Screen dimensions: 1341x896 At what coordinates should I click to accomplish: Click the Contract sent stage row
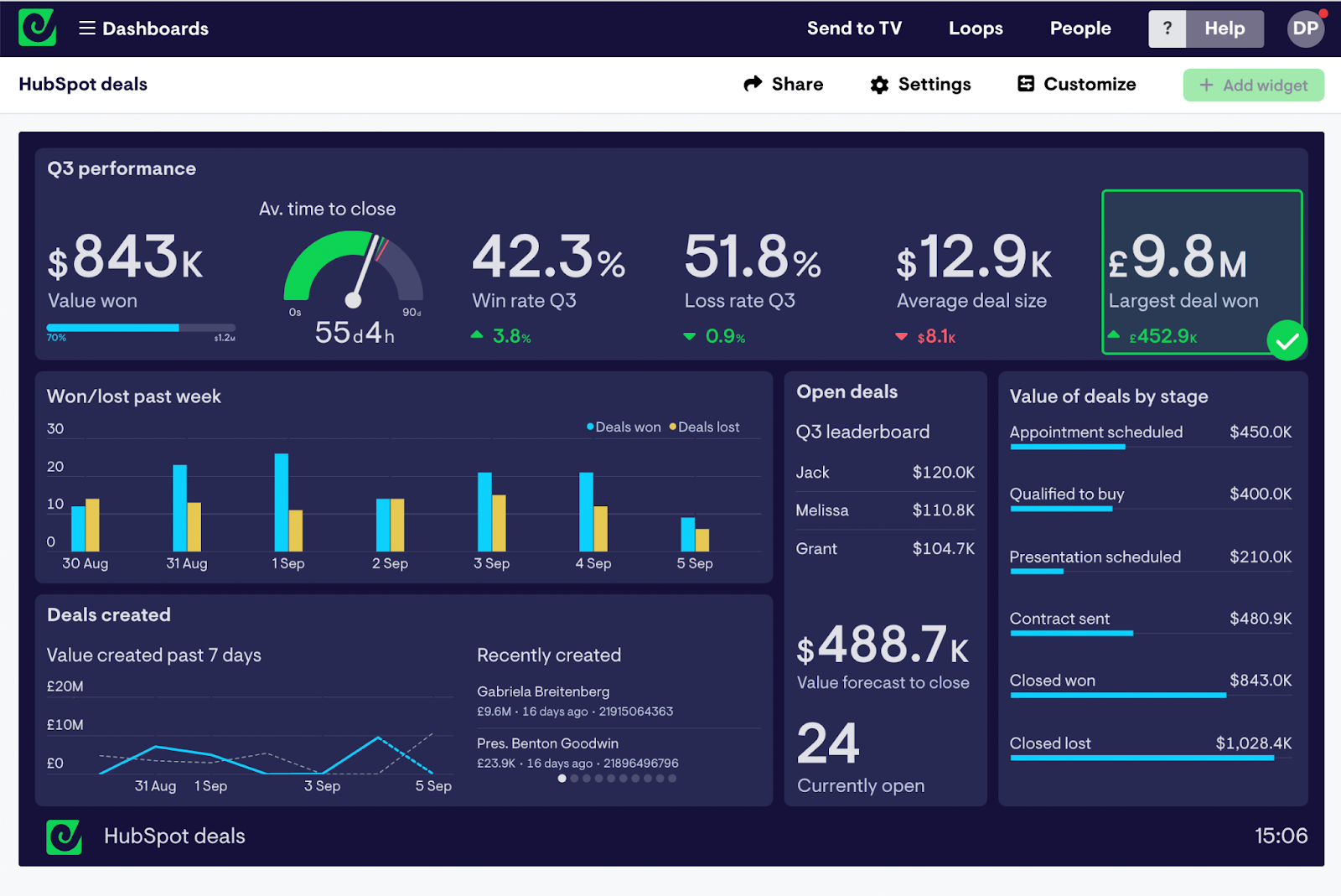click(1151, 622)
